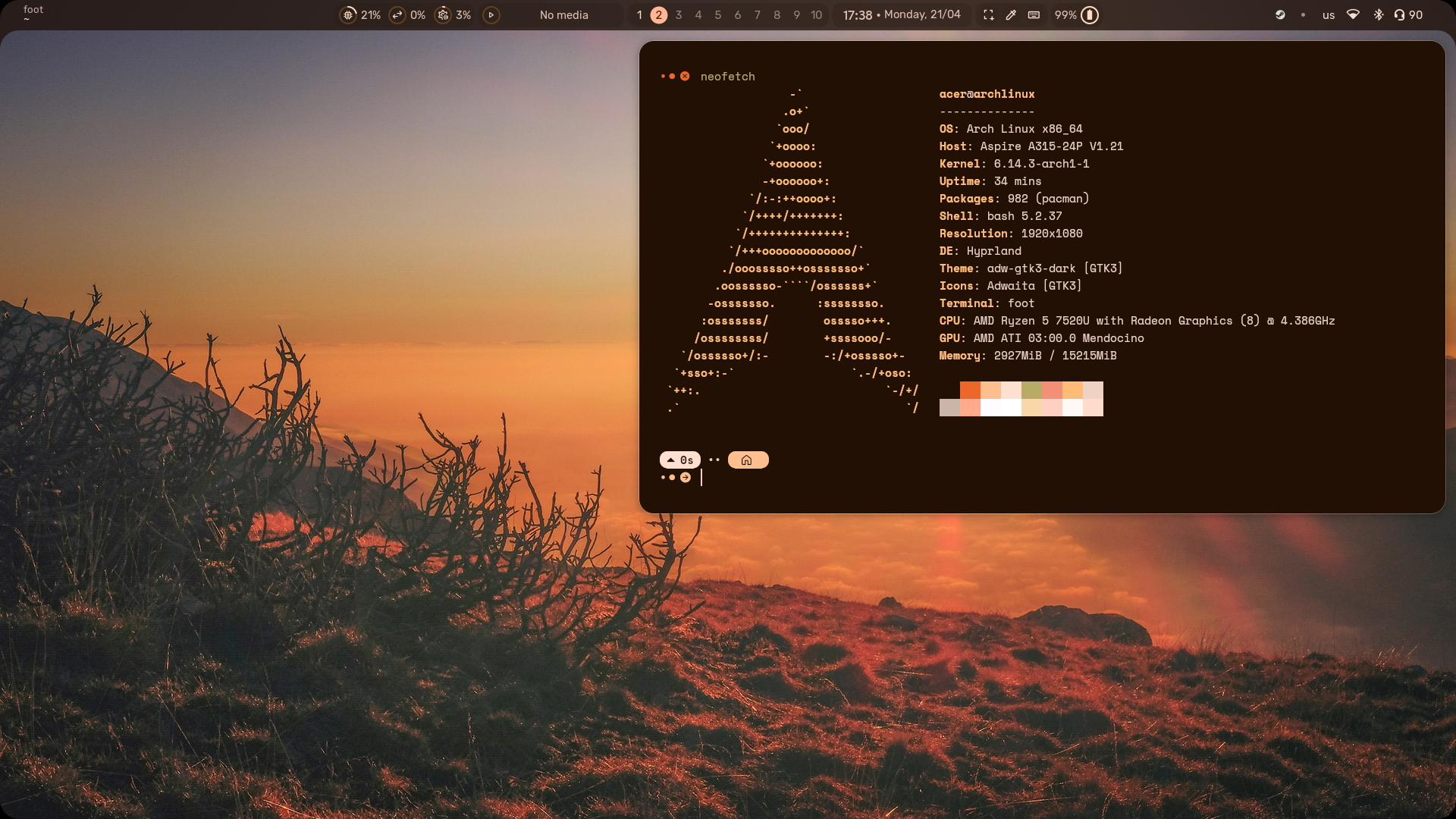
Task: Switch to workspace 5
Action: (718, 14)
